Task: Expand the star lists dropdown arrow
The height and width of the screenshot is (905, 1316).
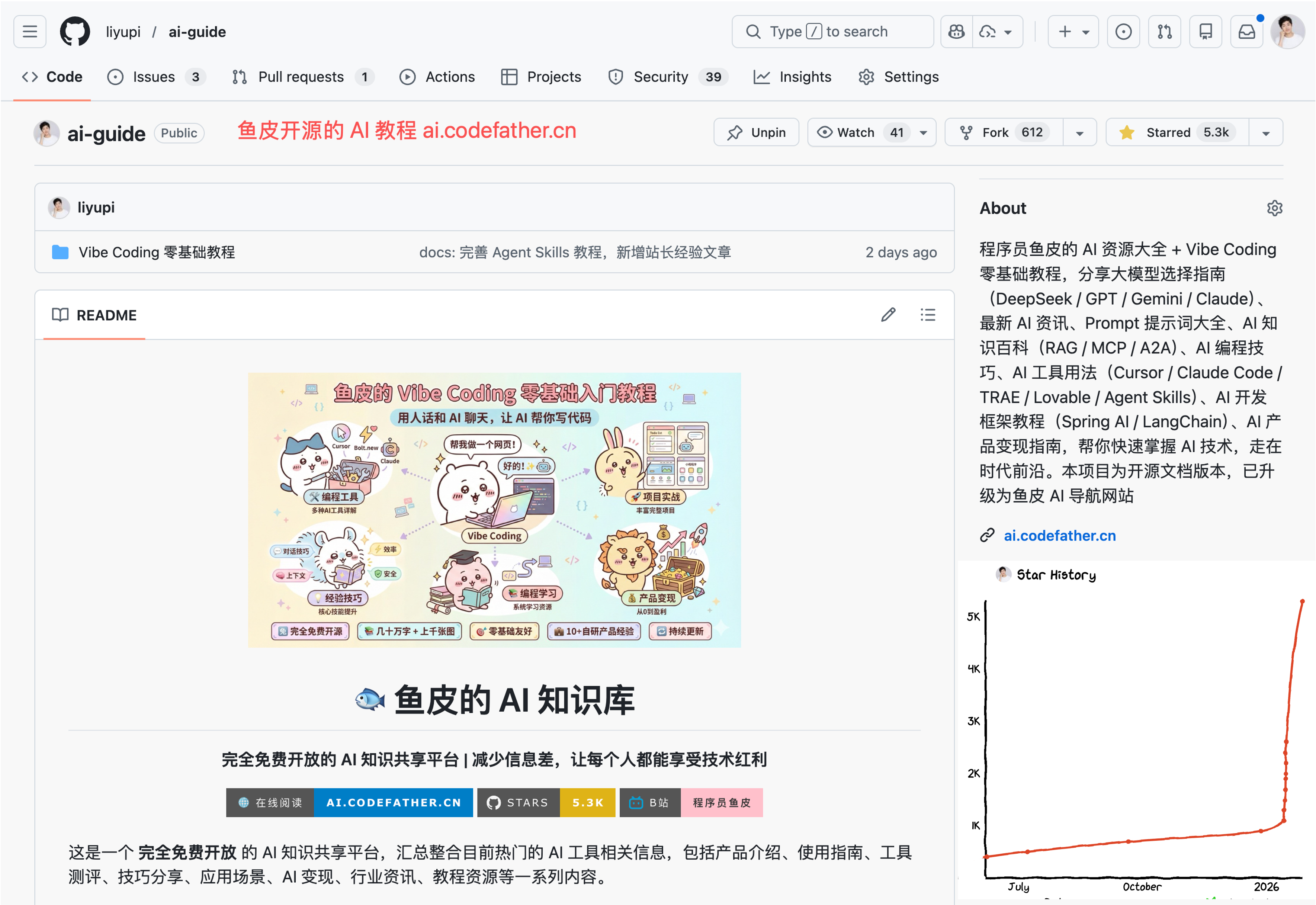Action: coord(1265,133)
